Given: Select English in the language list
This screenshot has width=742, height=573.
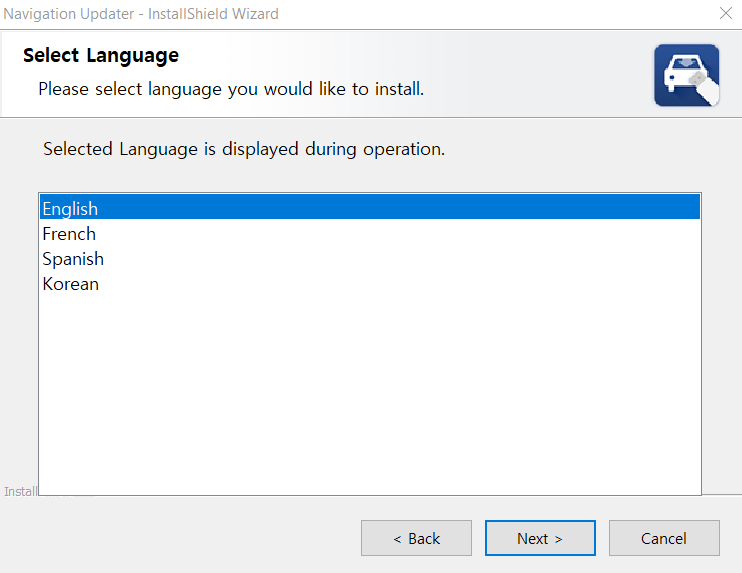Looking at the screenshot, I should [x=370, y=207].
